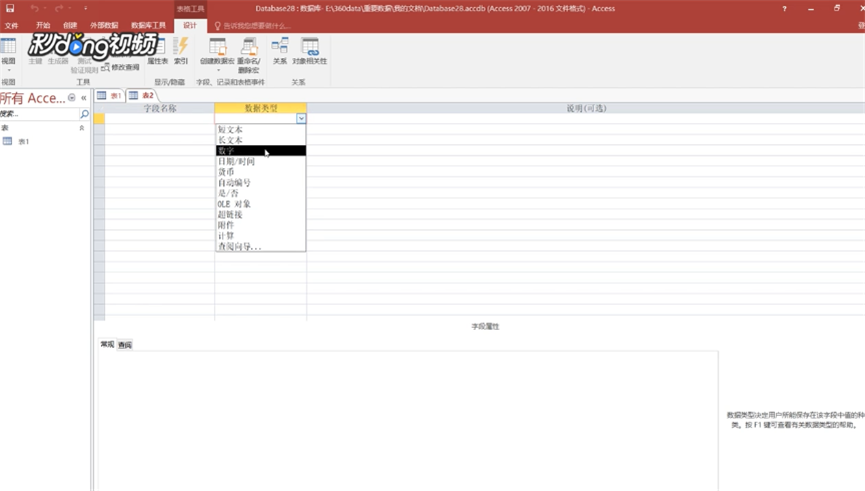865x491 pixels.
Task: Click the first field name cell
Action: 159,119
